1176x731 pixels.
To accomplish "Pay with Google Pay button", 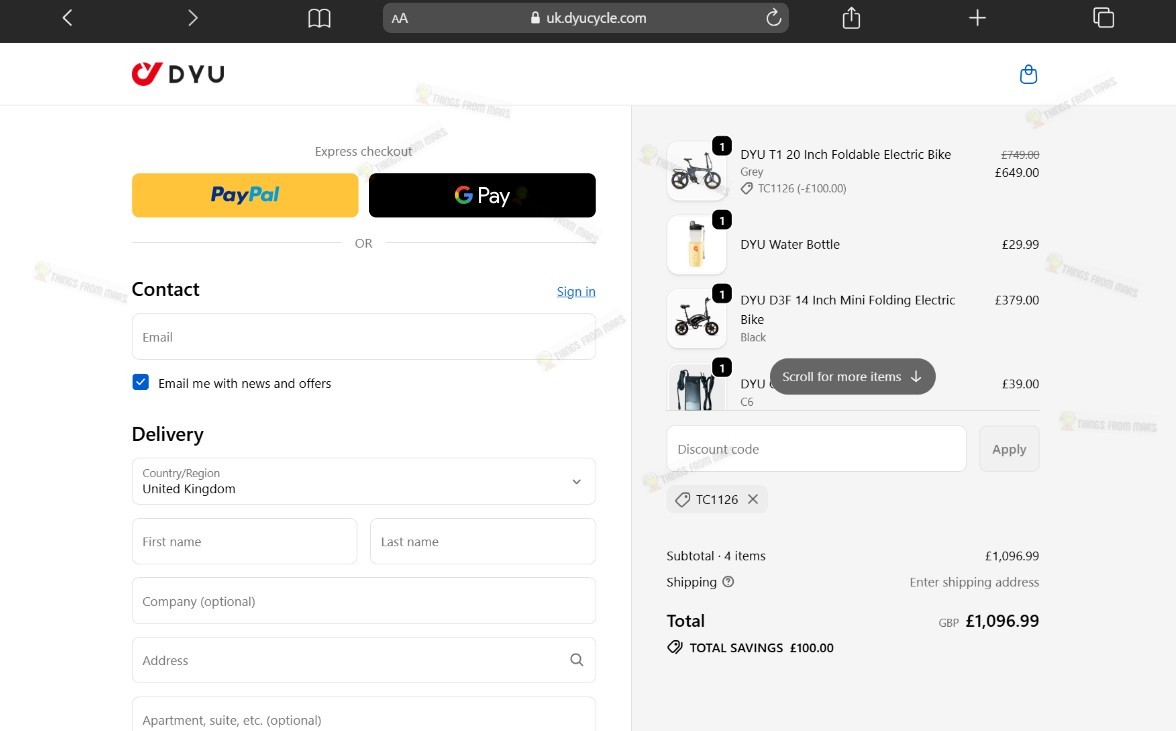I will coord(482,195).
